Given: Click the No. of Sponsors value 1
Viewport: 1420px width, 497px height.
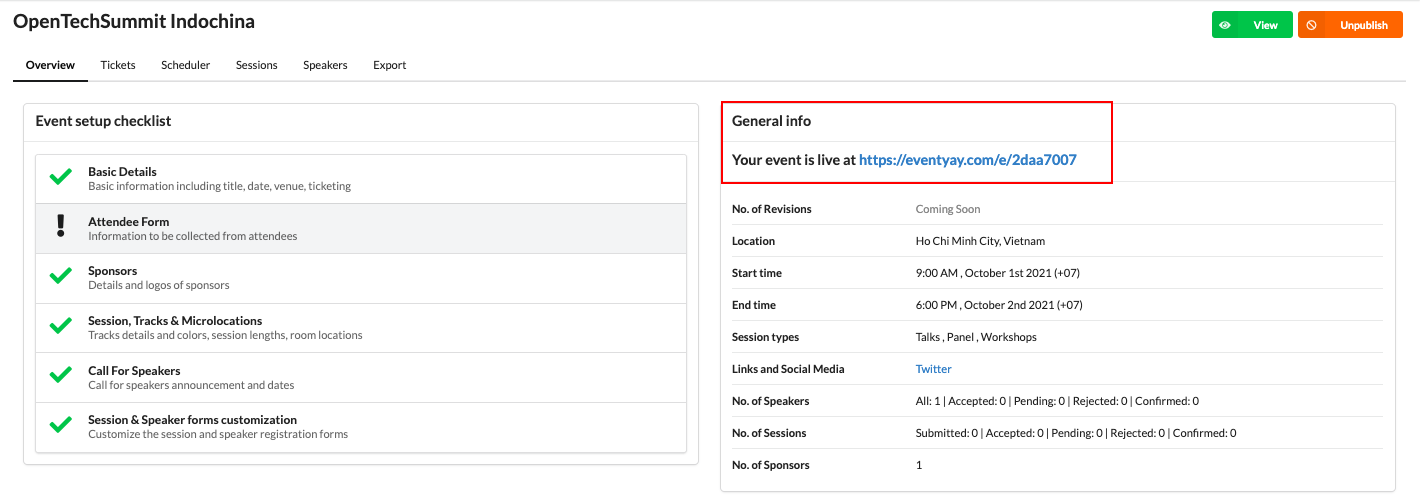Looking at the screenshot, I should pyautogui.click(x=919, y=465).
